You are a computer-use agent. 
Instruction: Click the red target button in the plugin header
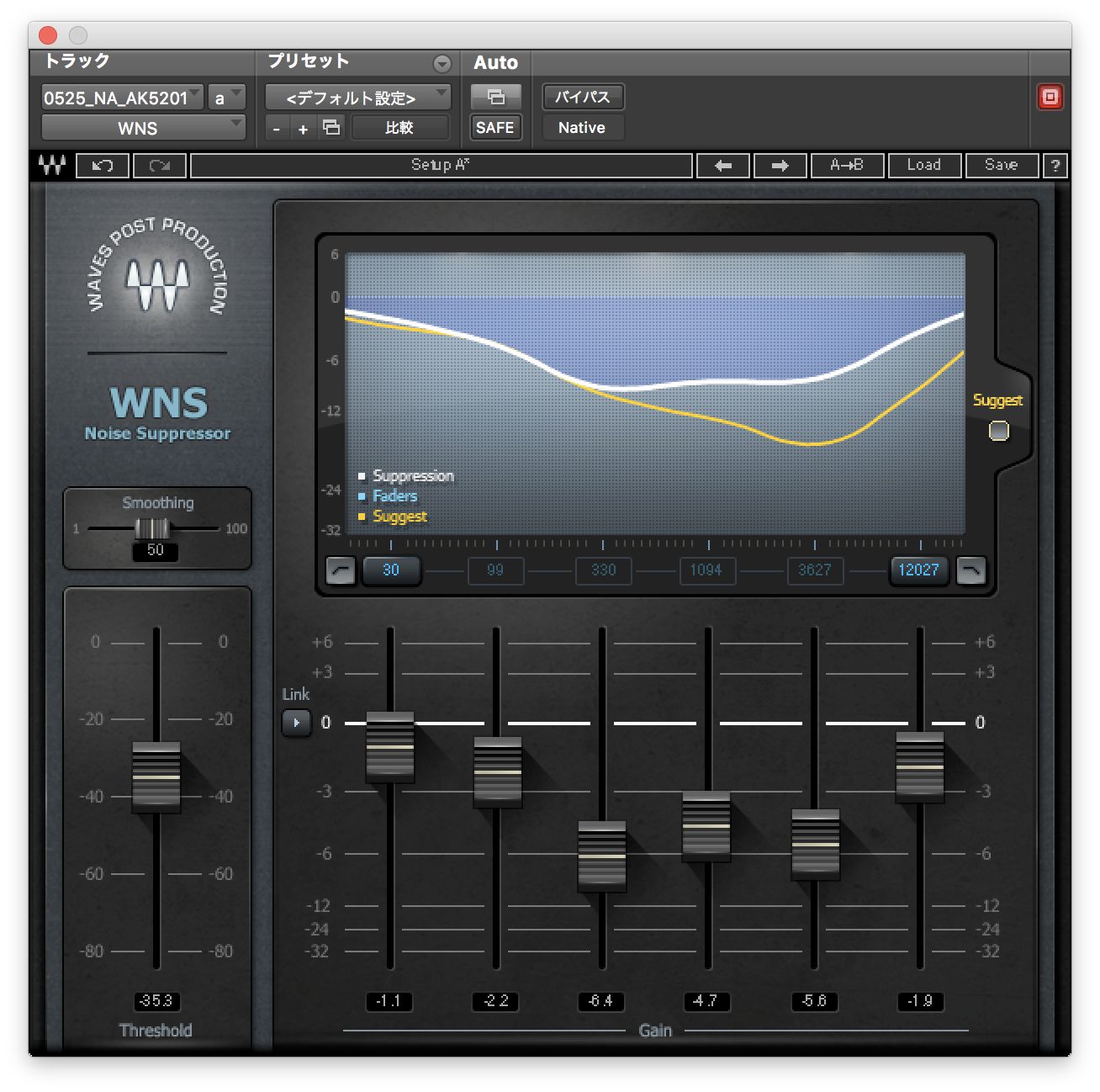click(x=1050, y=97)
